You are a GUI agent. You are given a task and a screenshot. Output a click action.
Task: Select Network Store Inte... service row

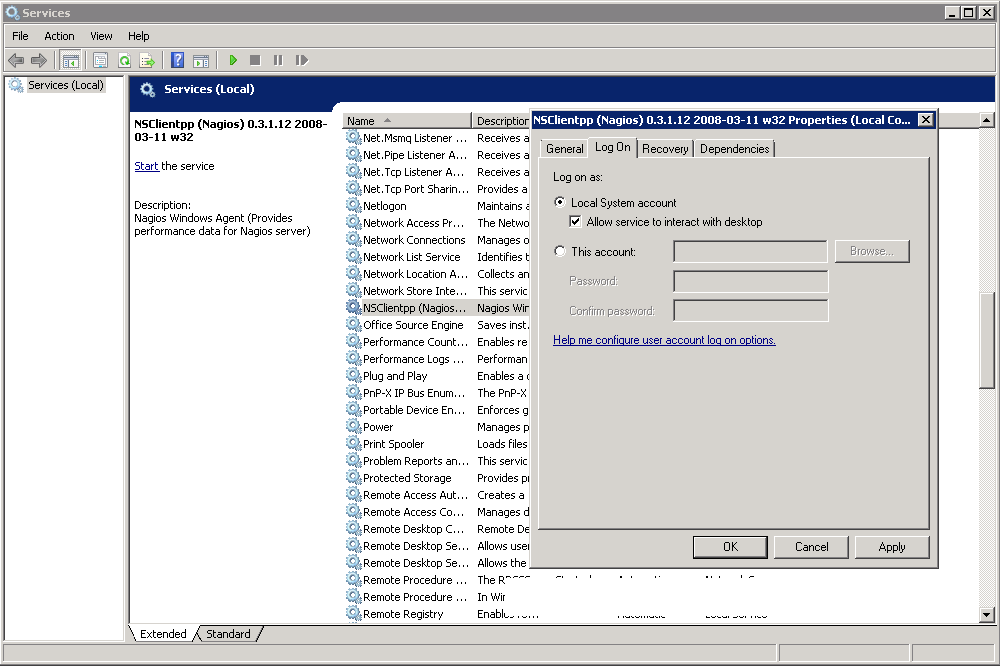point(438,291)
